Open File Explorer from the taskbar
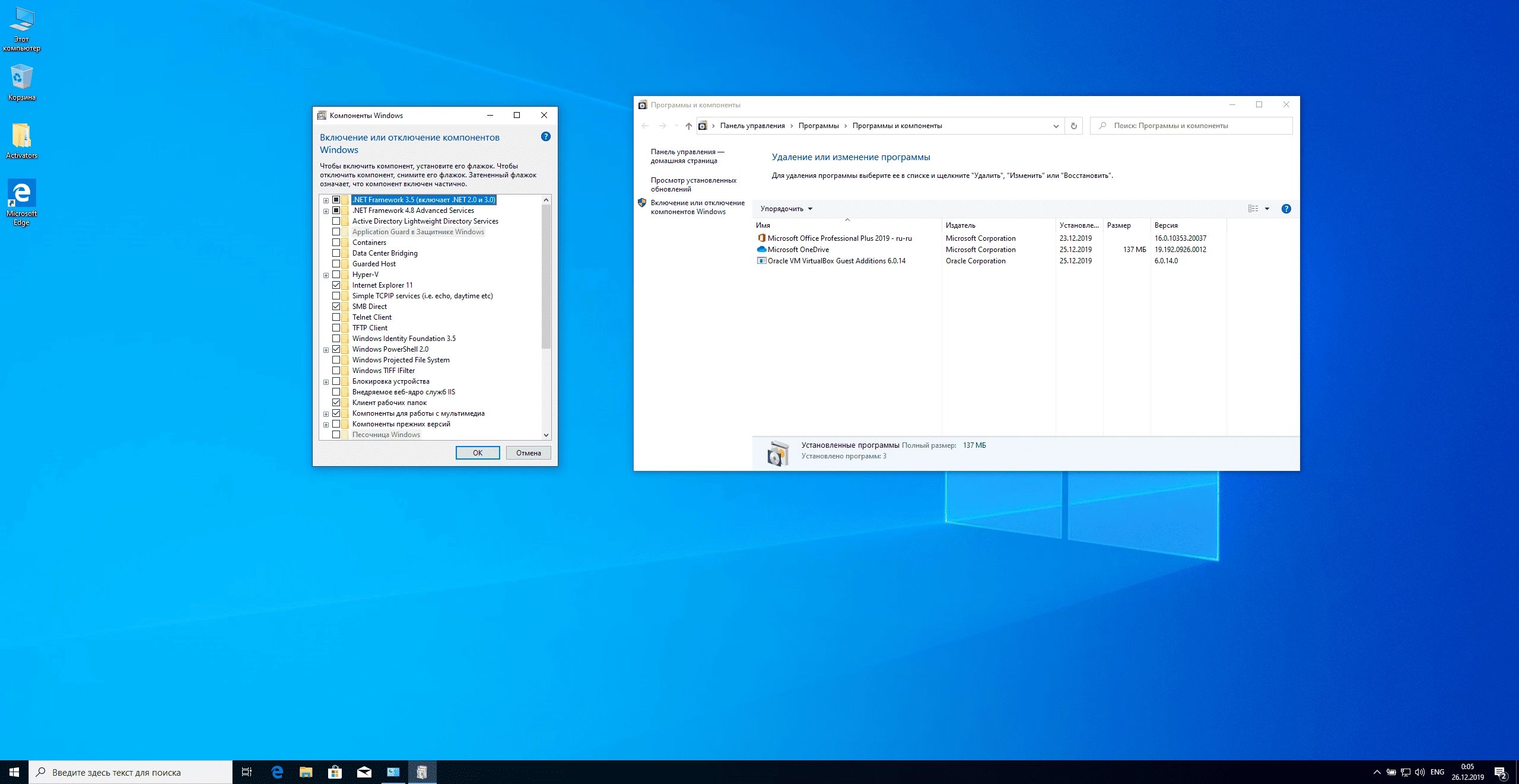 point(306,772)
